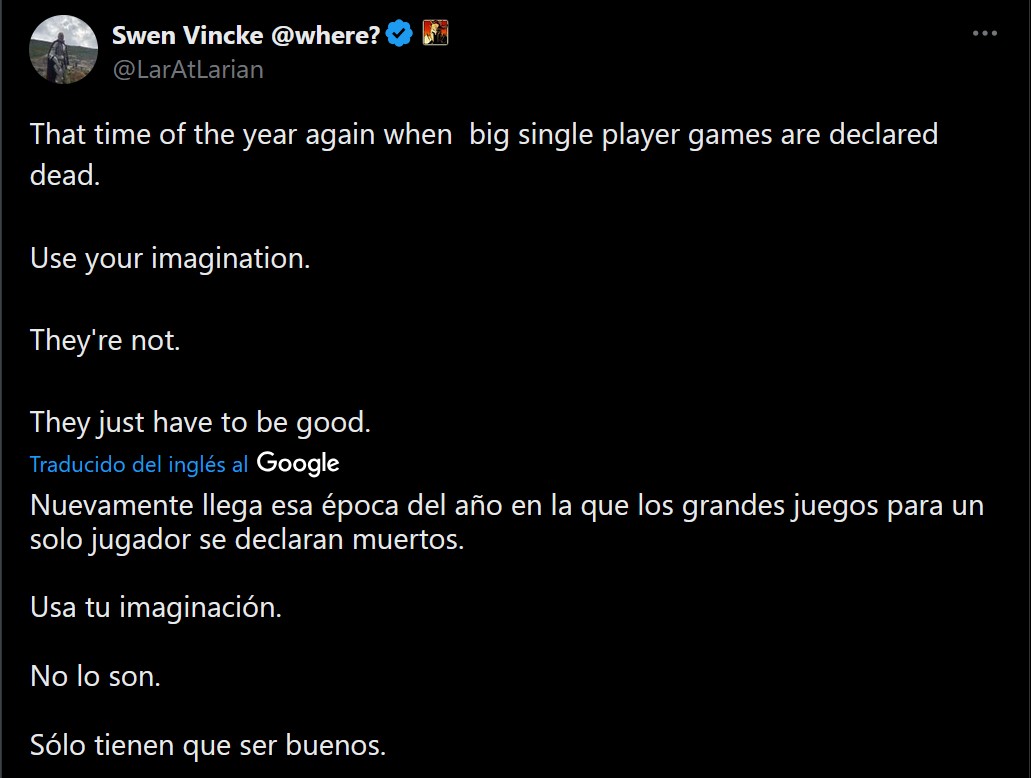Open the @LarAtLarian handle link
The width and height of the screenshot is (1031, 778).
188,70
